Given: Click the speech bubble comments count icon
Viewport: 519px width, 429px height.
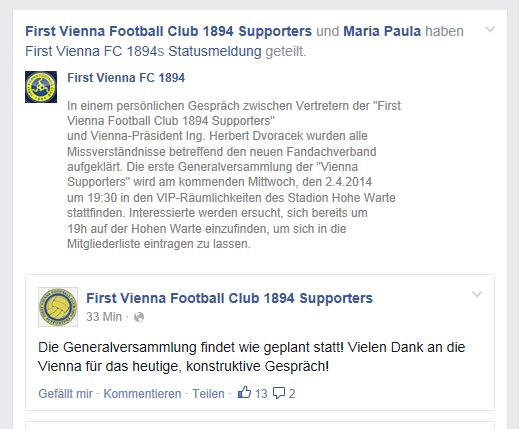Looking at the screenshot, I should (279, 393).
